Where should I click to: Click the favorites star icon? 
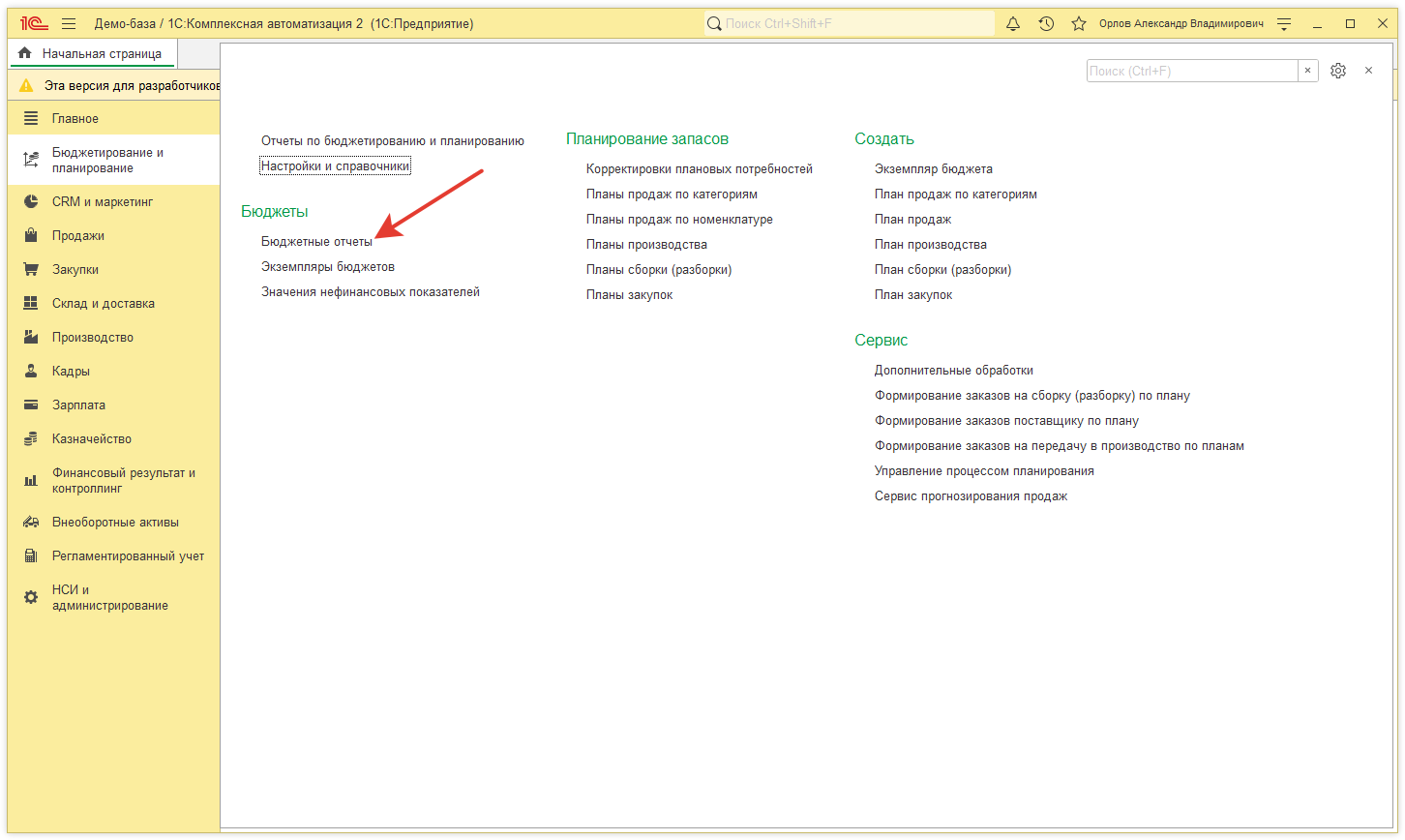1078,23
